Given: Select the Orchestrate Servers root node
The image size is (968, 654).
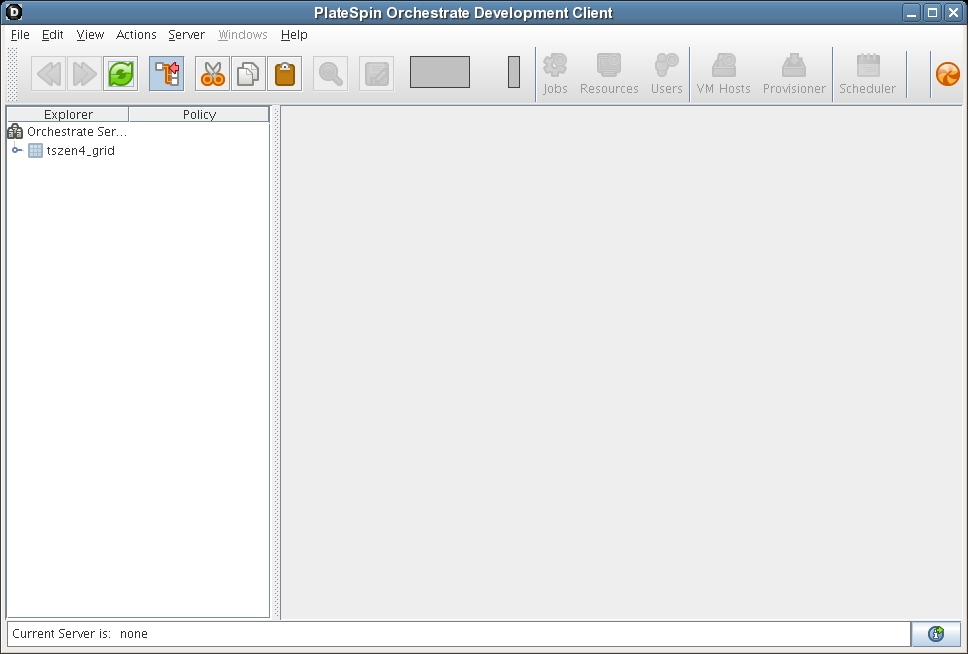Looking at the screenshot, I should coord(77,132).
